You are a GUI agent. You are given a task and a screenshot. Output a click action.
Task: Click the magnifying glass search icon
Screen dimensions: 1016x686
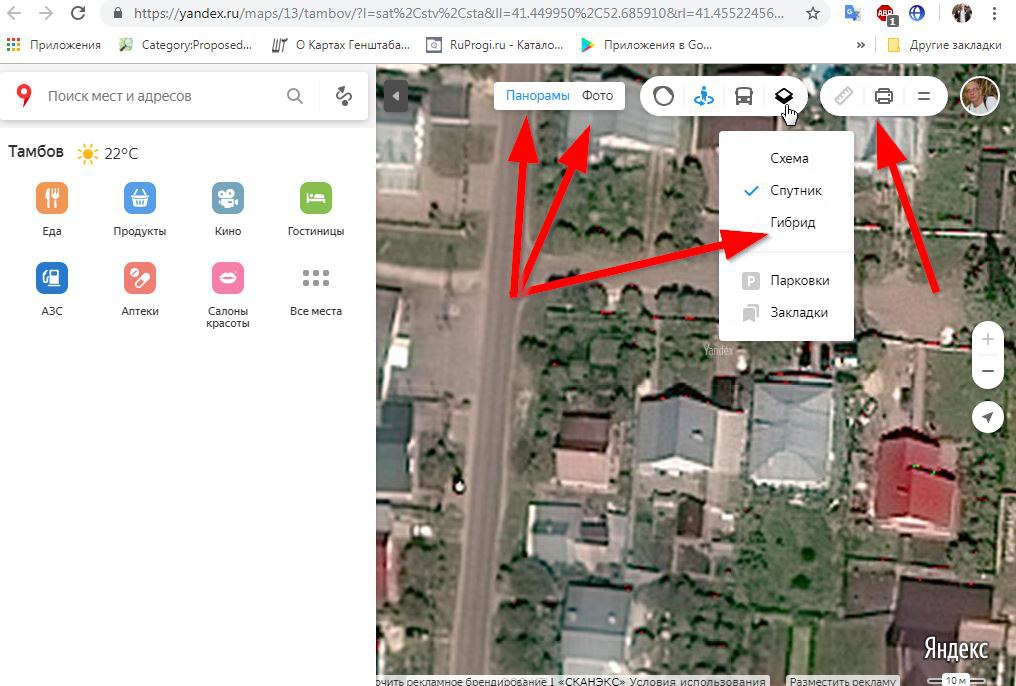click(x=295, y=96)
